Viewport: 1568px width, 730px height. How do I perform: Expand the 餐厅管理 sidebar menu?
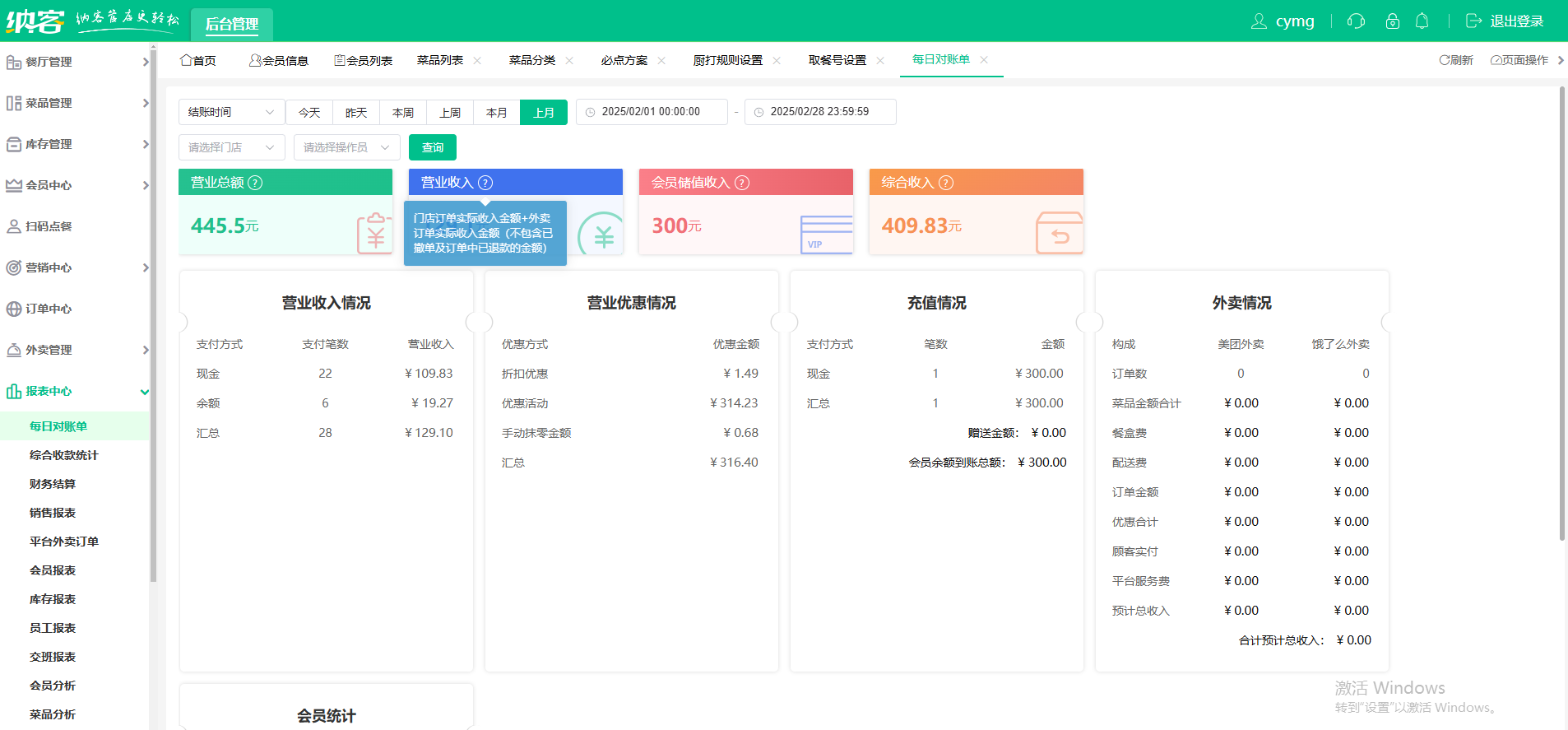pyautogui.click(x=76, y=62)
